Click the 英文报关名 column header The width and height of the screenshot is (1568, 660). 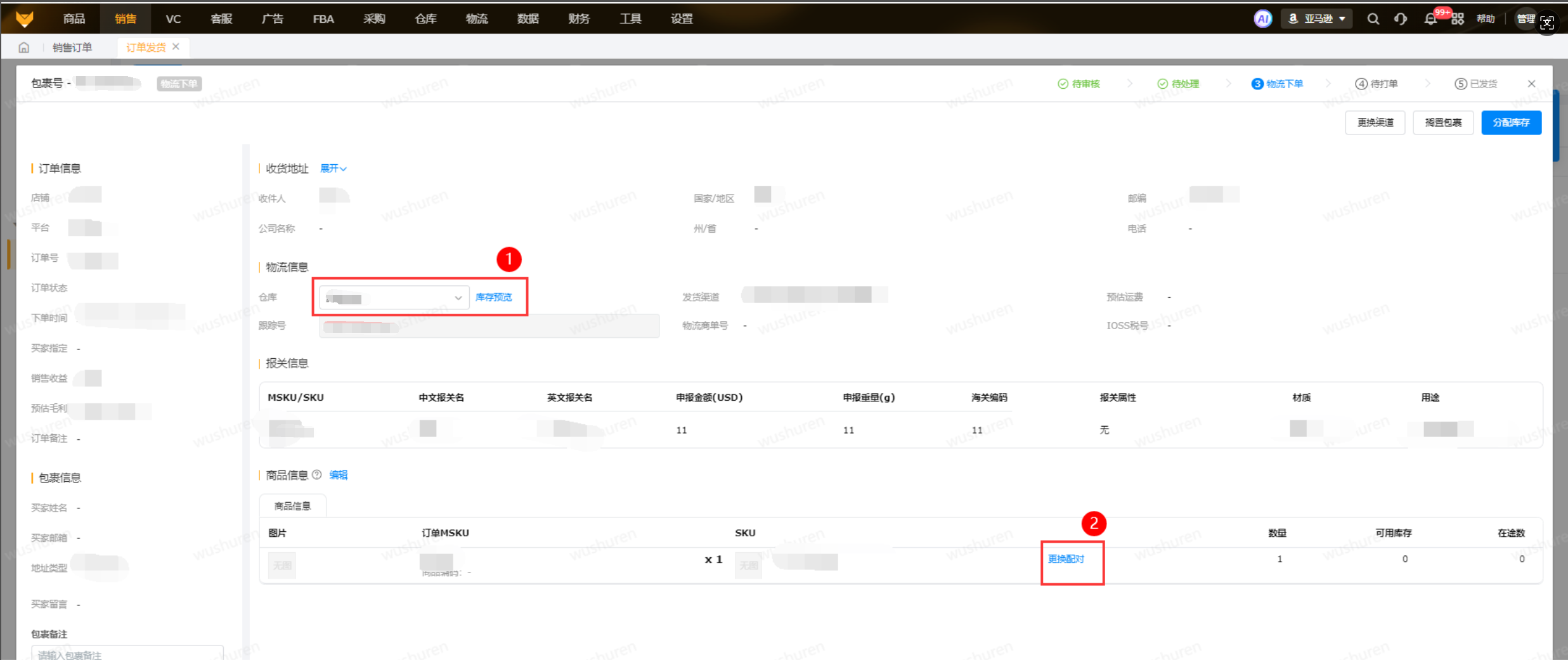pyautogui.click(x=570, y=398)
